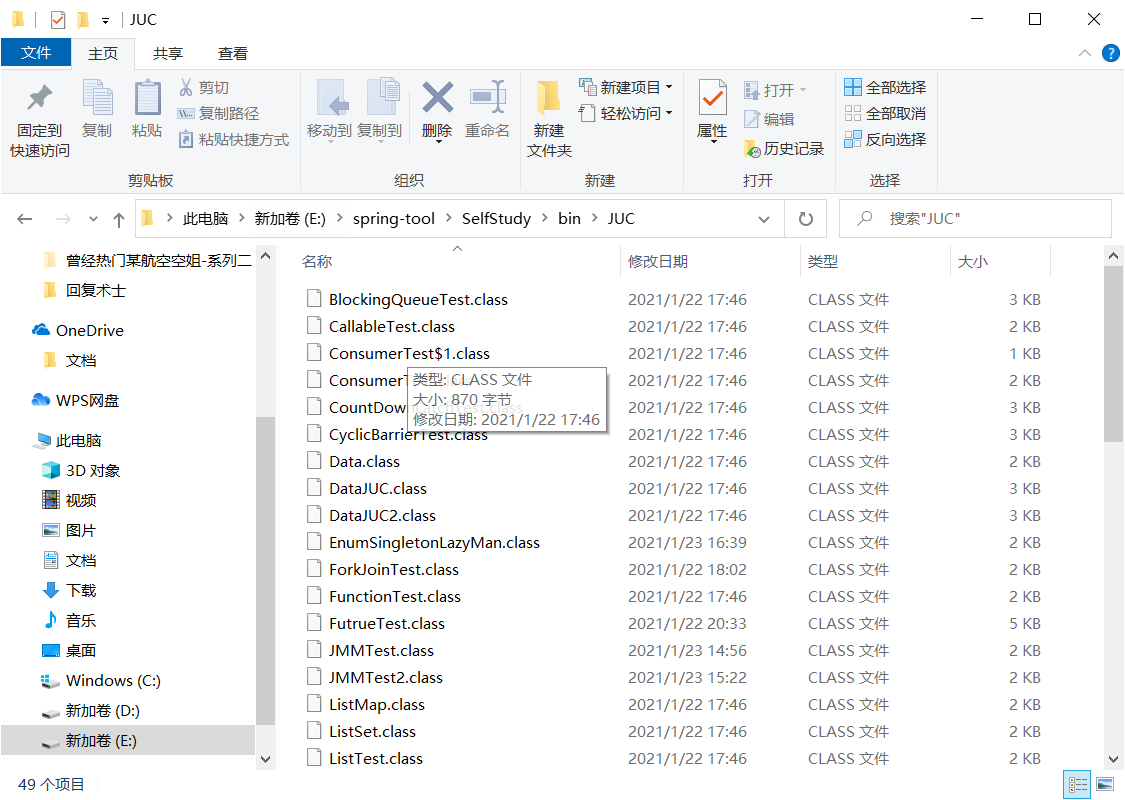
Task: Open the Help question mark icon
Action: [x=1110, y=53]
